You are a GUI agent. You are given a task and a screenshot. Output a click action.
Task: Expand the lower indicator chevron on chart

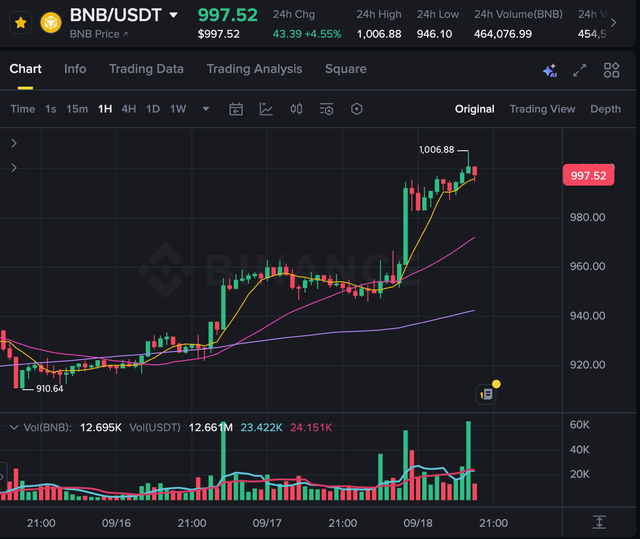[x=14, y=168]
